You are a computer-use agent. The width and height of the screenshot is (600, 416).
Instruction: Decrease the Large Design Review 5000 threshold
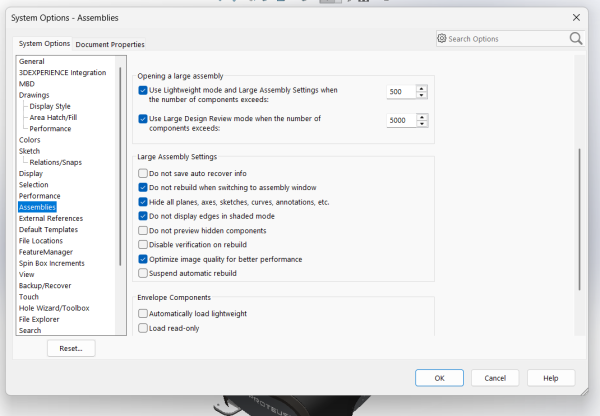coord(422,124)
